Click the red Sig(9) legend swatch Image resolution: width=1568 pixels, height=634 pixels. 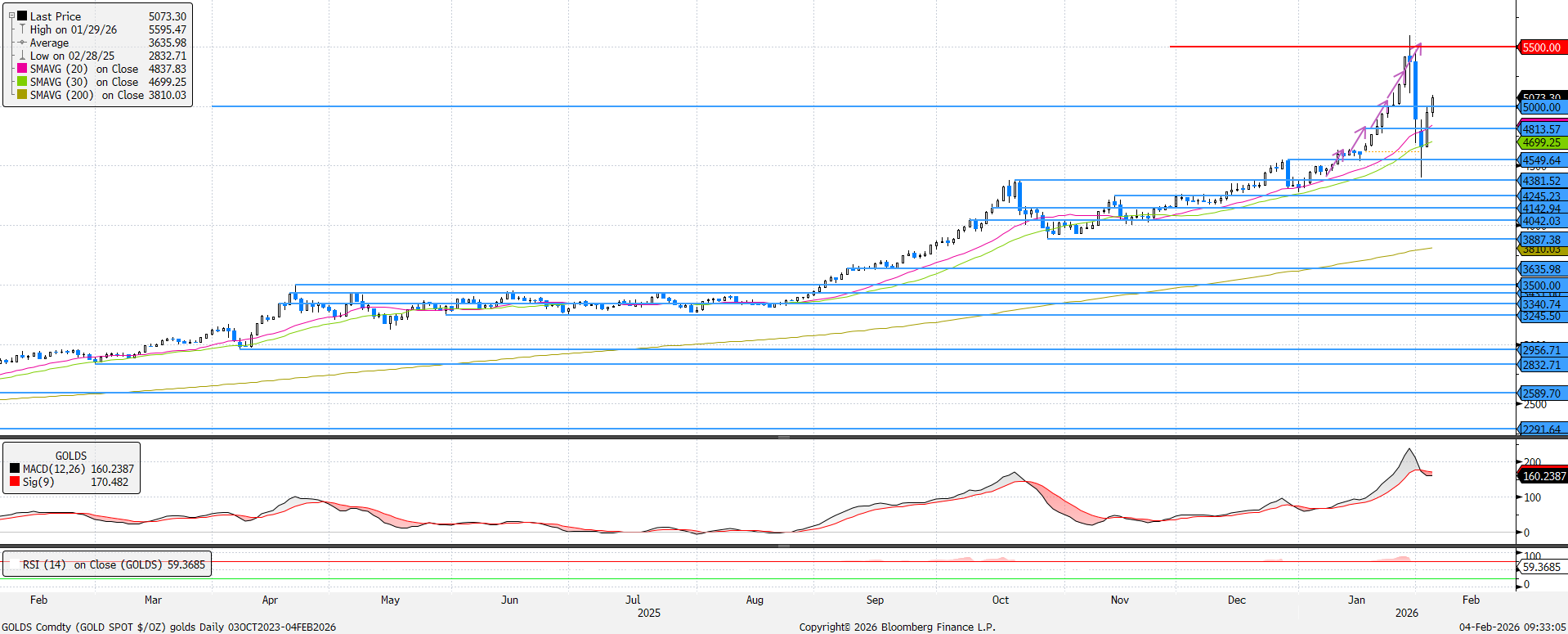coord(15,482)
